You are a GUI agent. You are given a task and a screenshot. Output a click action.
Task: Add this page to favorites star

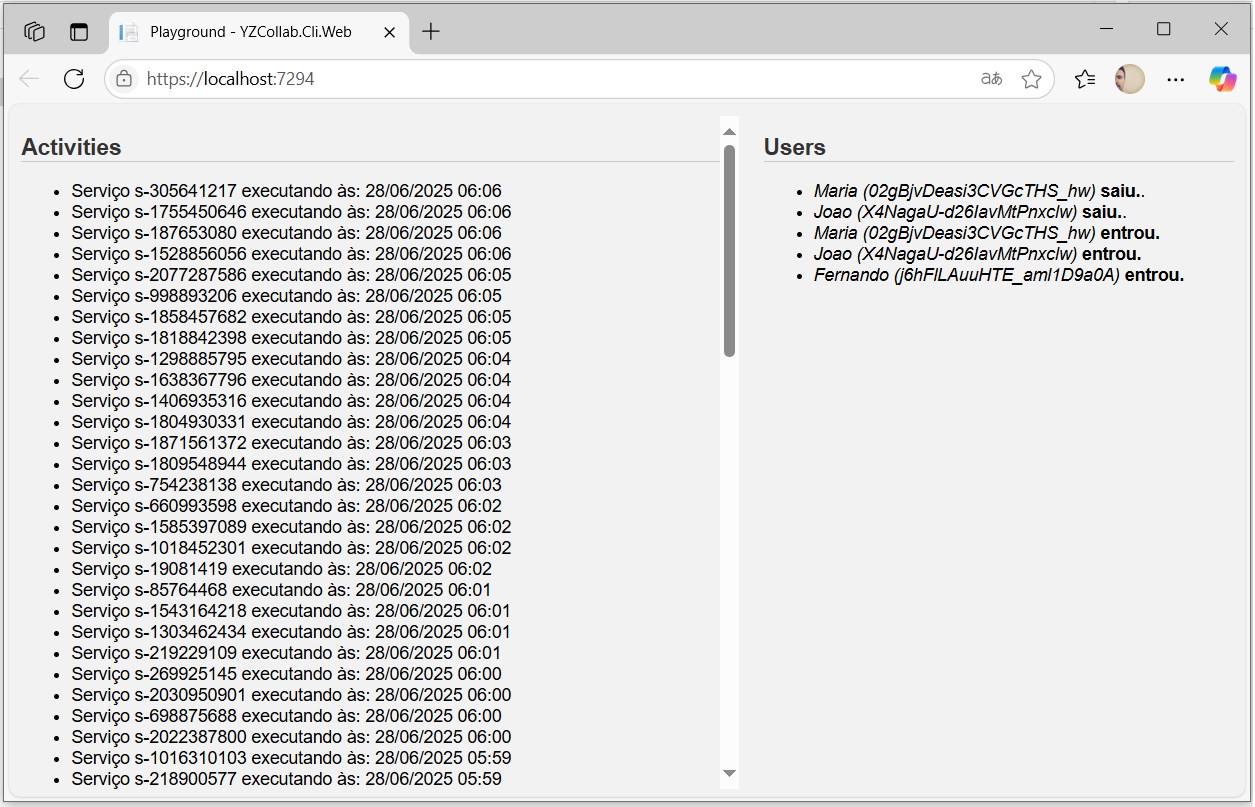tap(1031, 79)
